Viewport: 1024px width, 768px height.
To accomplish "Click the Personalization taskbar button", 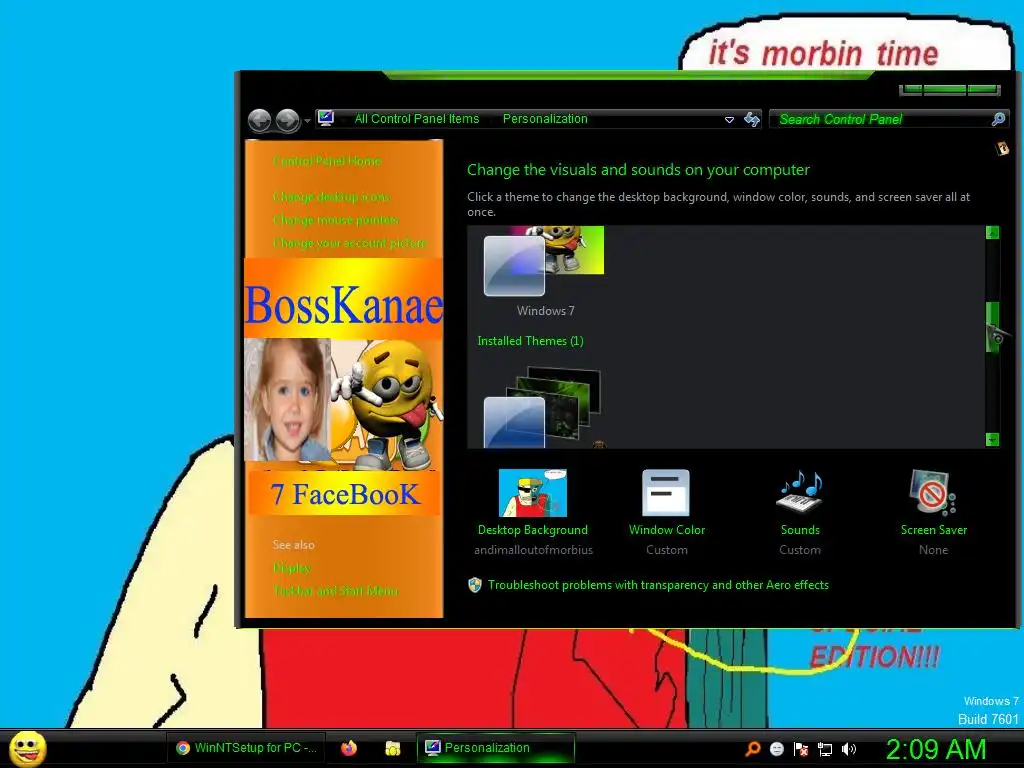I will (x=496, y=748).
